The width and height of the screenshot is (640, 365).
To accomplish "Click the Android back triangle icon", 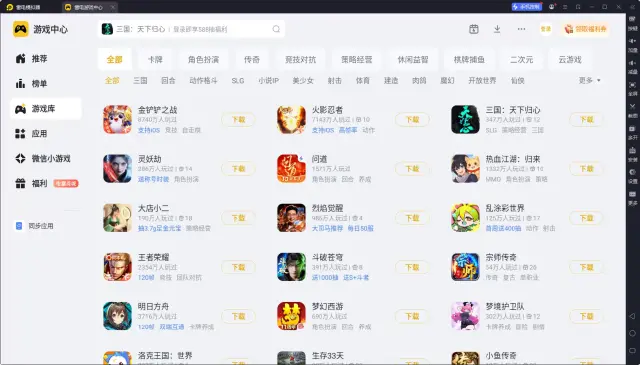I will [632, 316].
